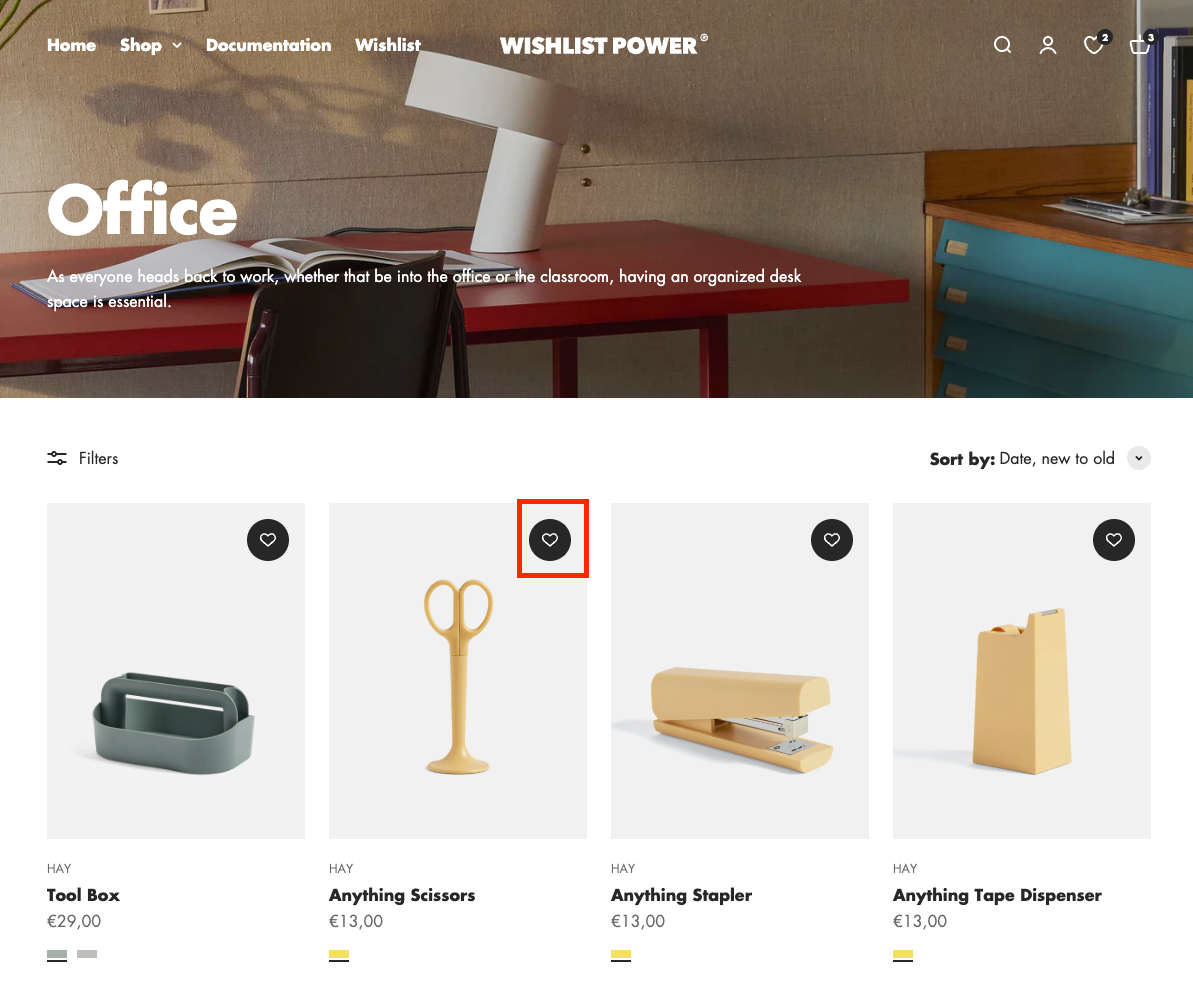
Task: Select the light grey Tool Box swatch
Action: click(87, 954)
